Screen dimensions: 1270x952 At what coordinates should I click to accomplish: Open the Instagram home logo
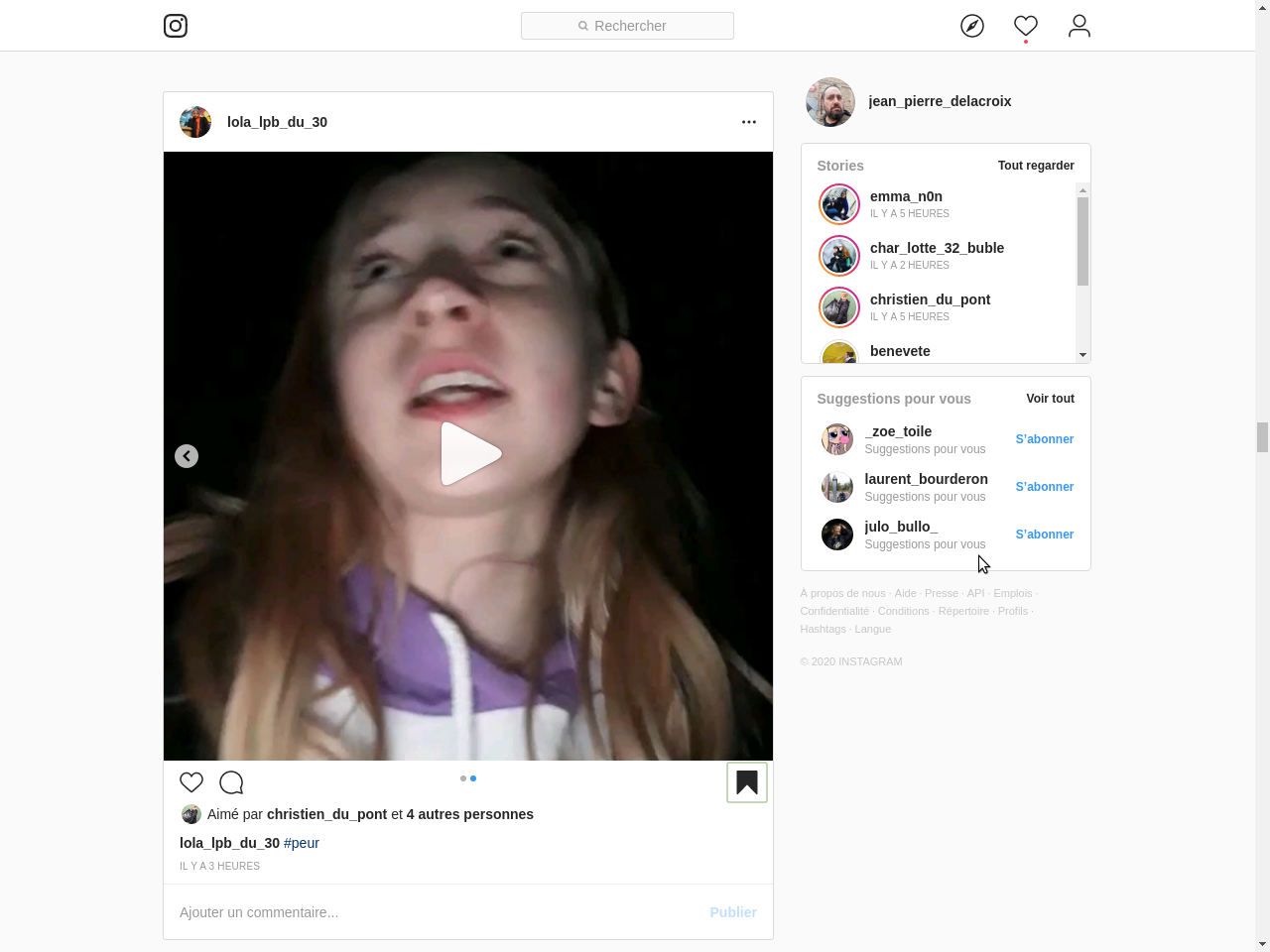pos(176,26)
